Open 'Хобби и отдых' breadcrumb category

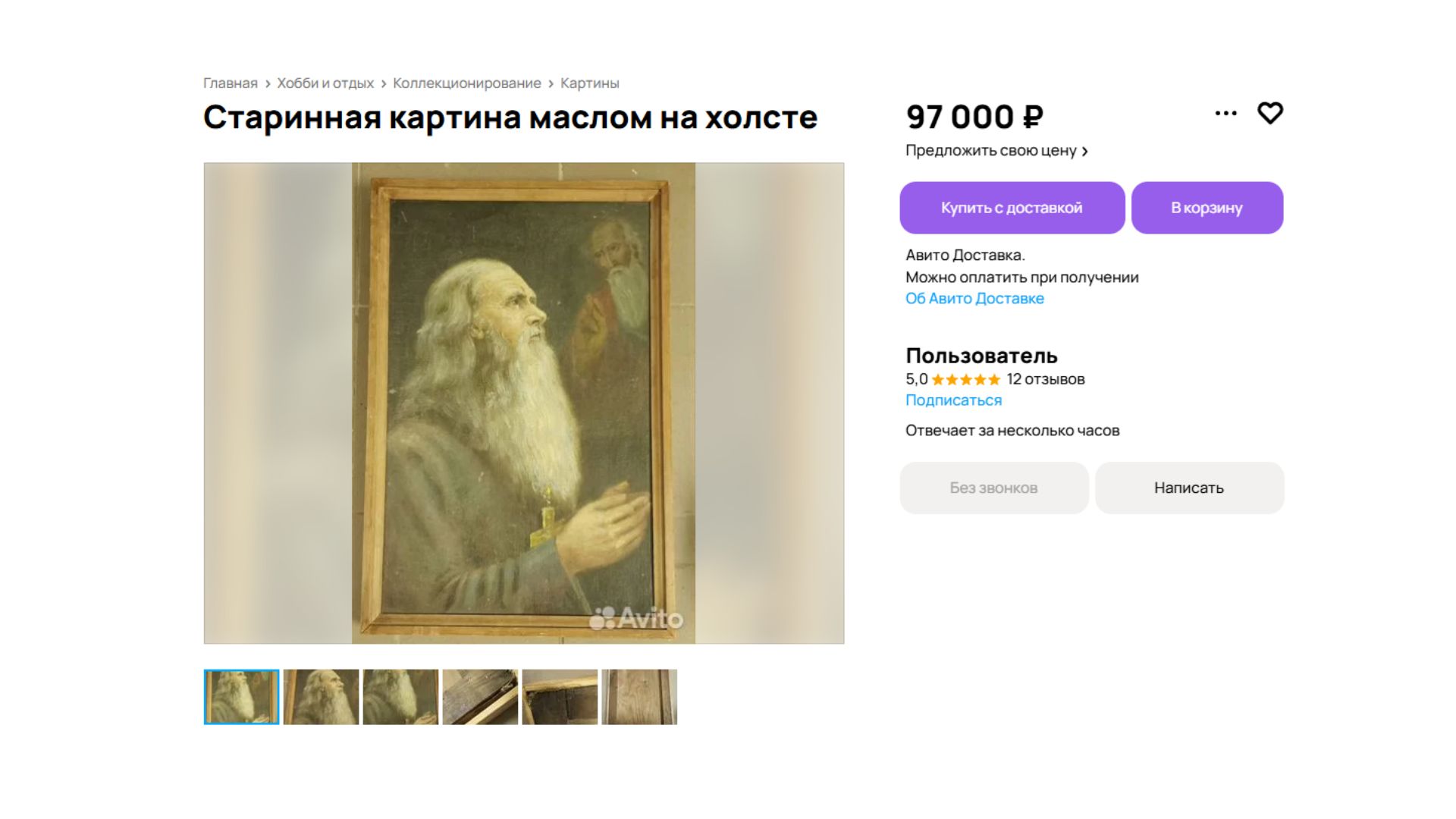[x=325, y=83]
